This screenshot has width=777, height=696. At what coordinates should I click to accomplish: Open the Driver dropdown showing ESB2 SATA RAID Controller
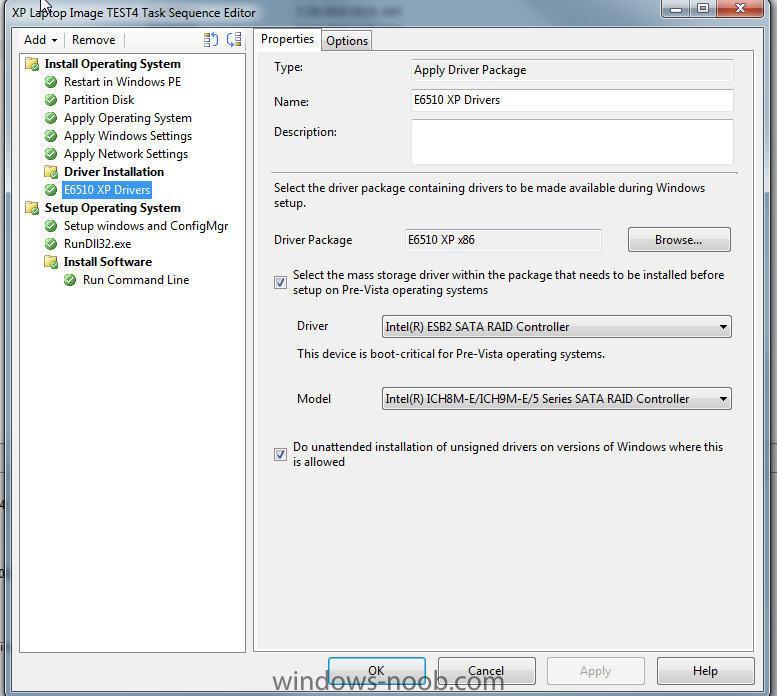[556, 327]
